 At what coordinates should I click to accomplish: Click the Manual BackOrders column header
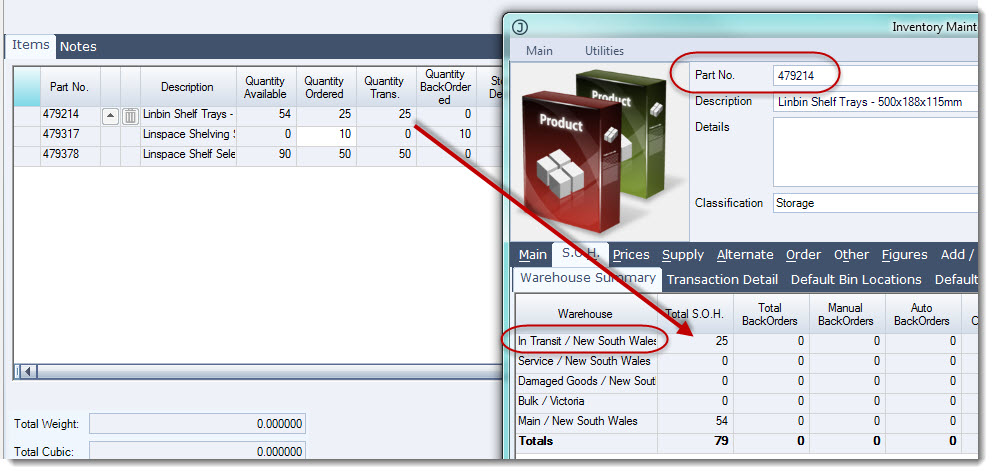[847, 314]
